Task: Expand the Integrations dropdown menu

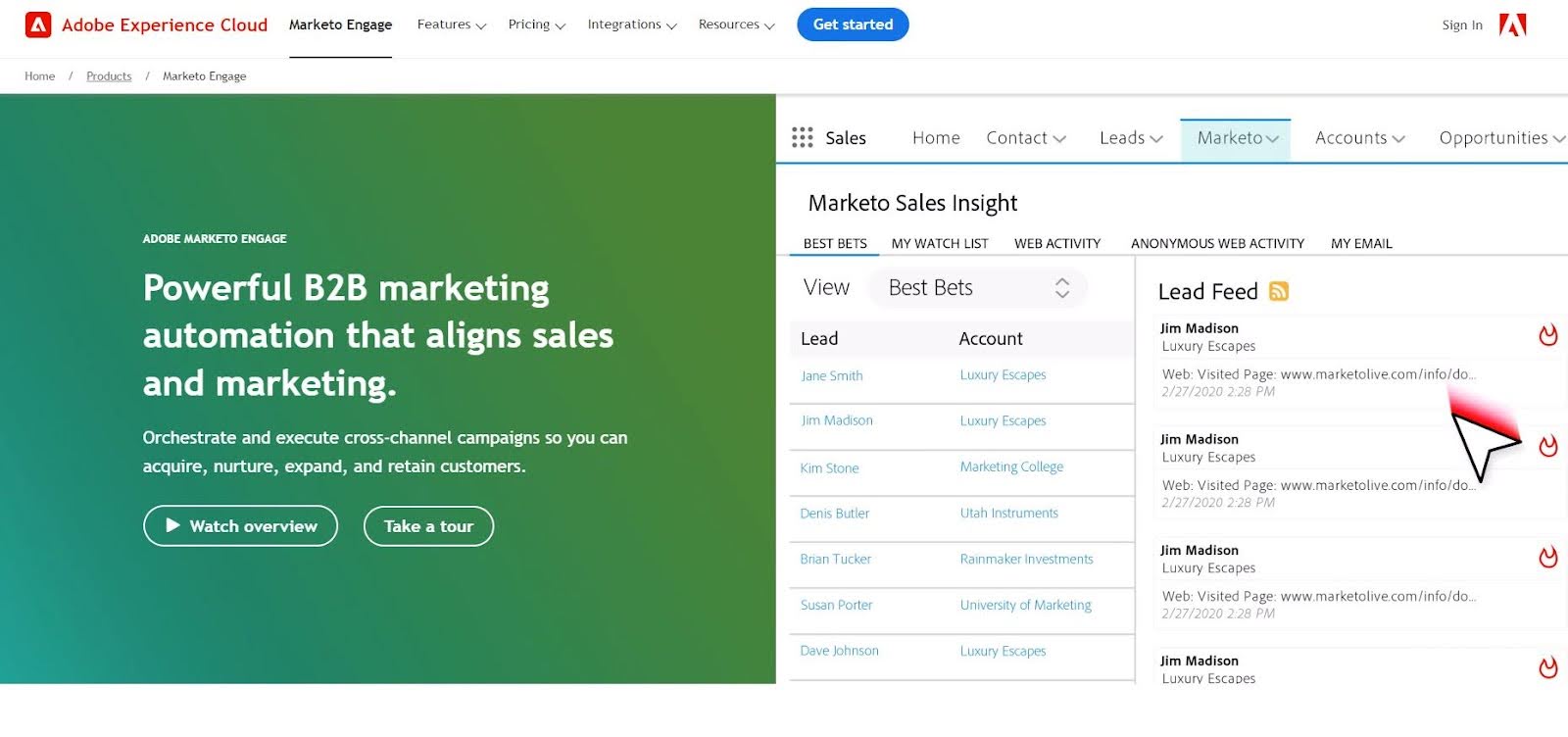Action: [632, 25]
